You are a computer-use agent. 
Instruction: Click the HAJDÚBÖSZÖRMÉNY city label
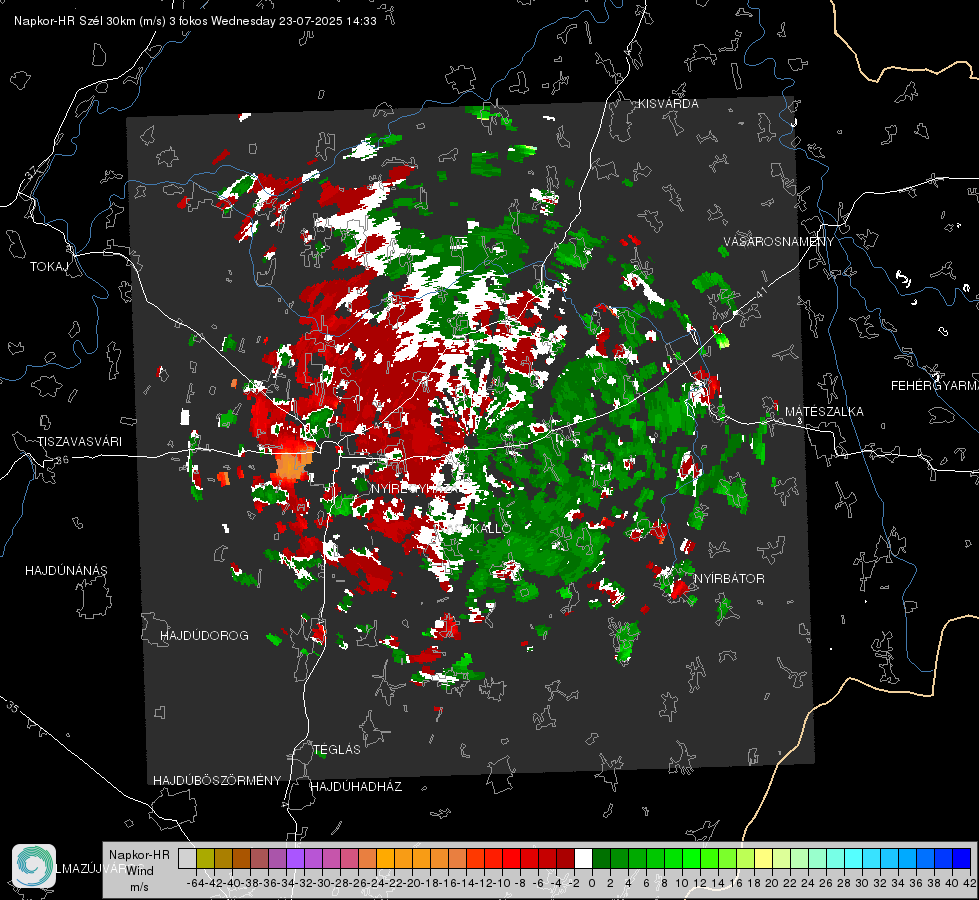[x=217, y=781]
